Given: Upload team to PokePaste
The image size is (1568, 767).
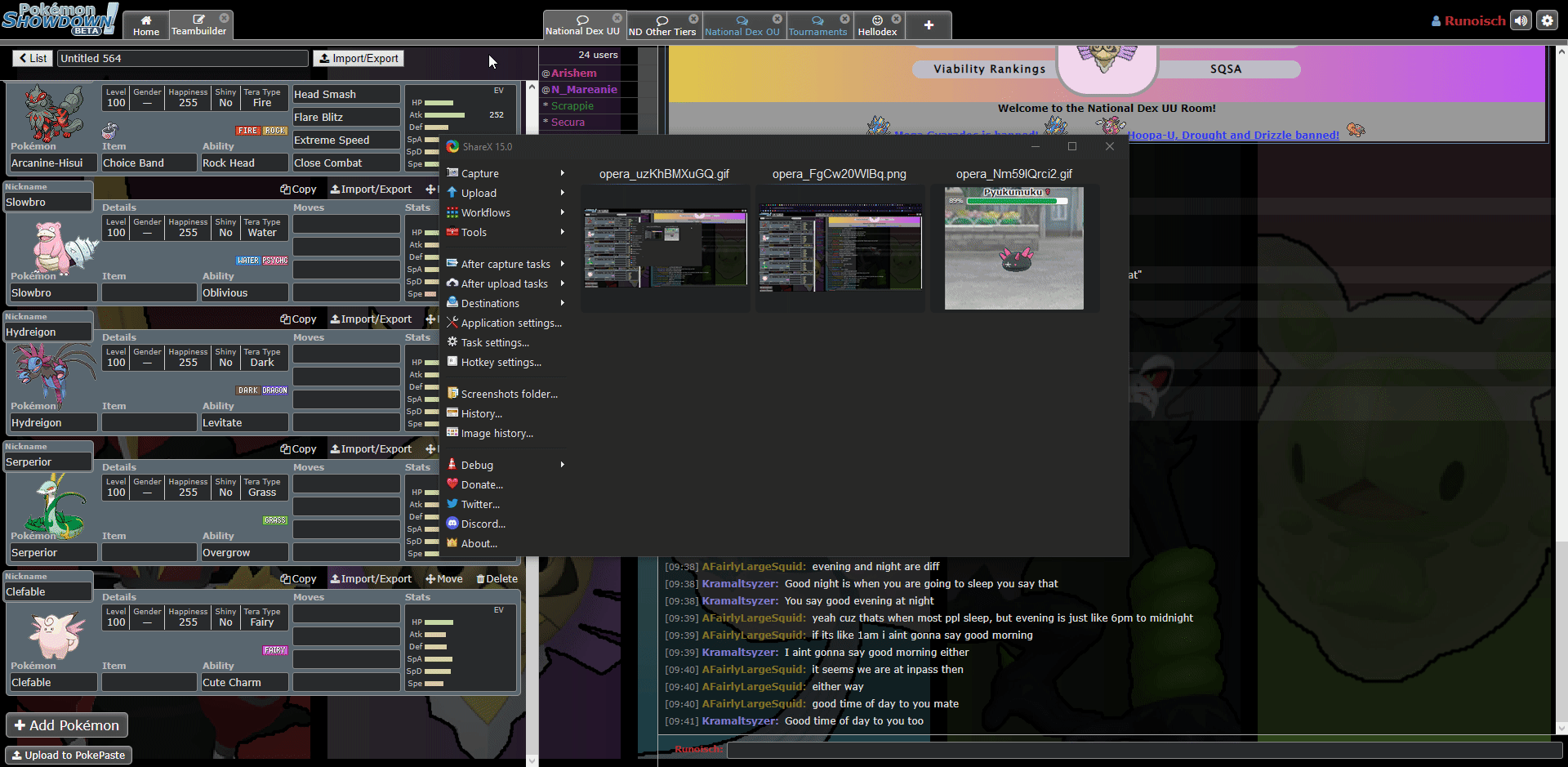Looking at the screenshot, I should click(x=69, y=755).
